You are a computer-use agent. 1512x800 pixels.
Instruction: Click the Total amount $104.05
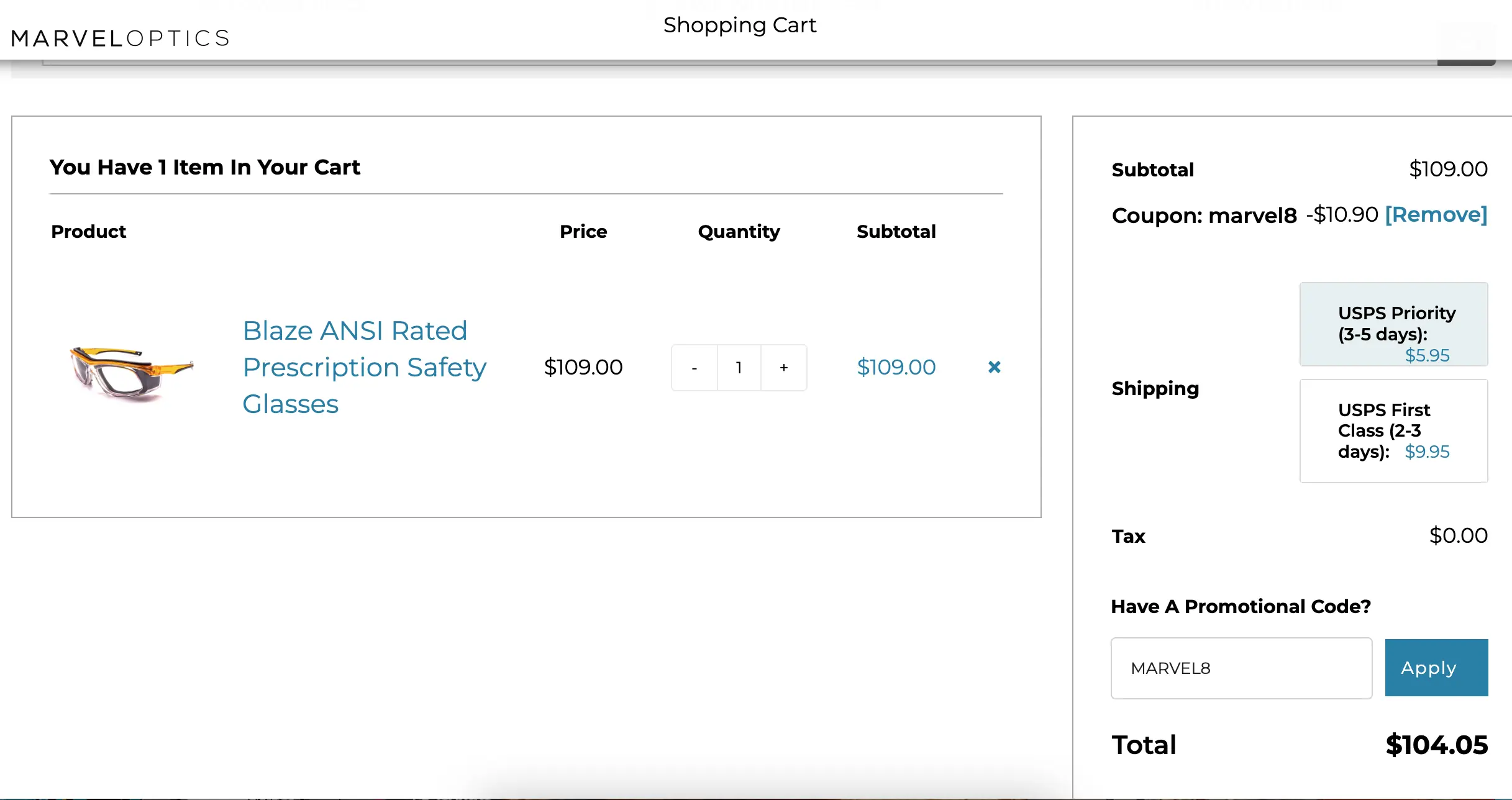[x=1436, y=745]
